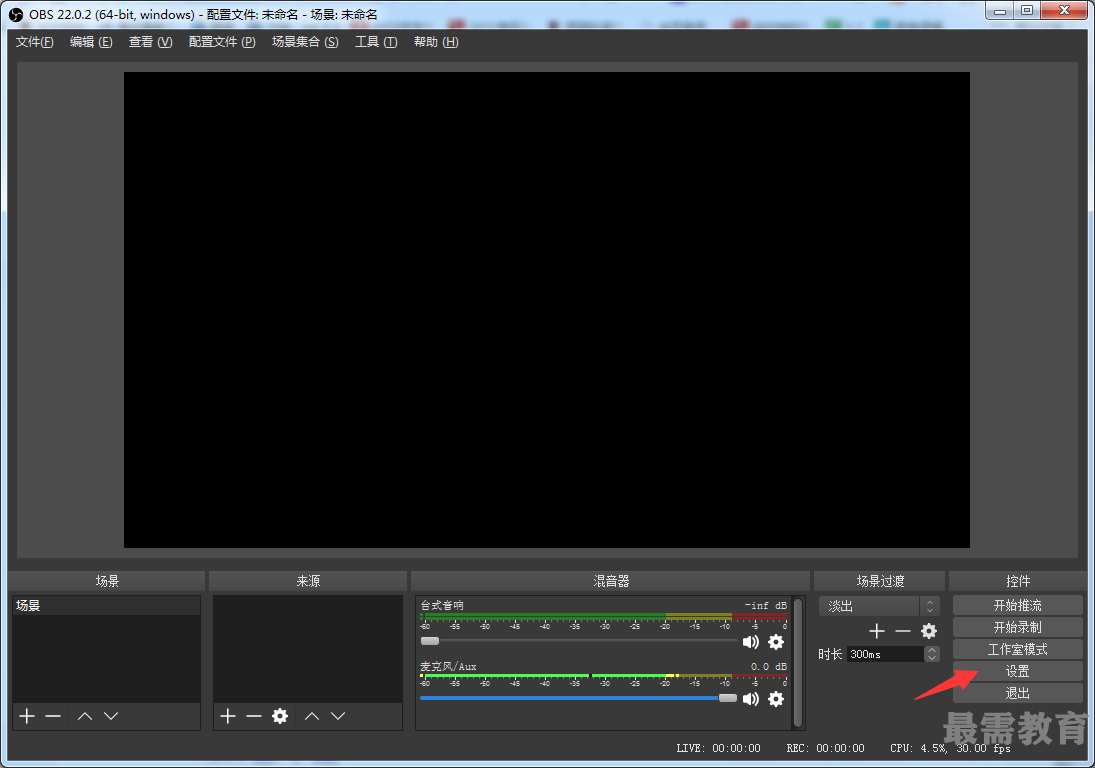
Task: Click the 场景过渡 panel header
Action: tap(880, 581)
